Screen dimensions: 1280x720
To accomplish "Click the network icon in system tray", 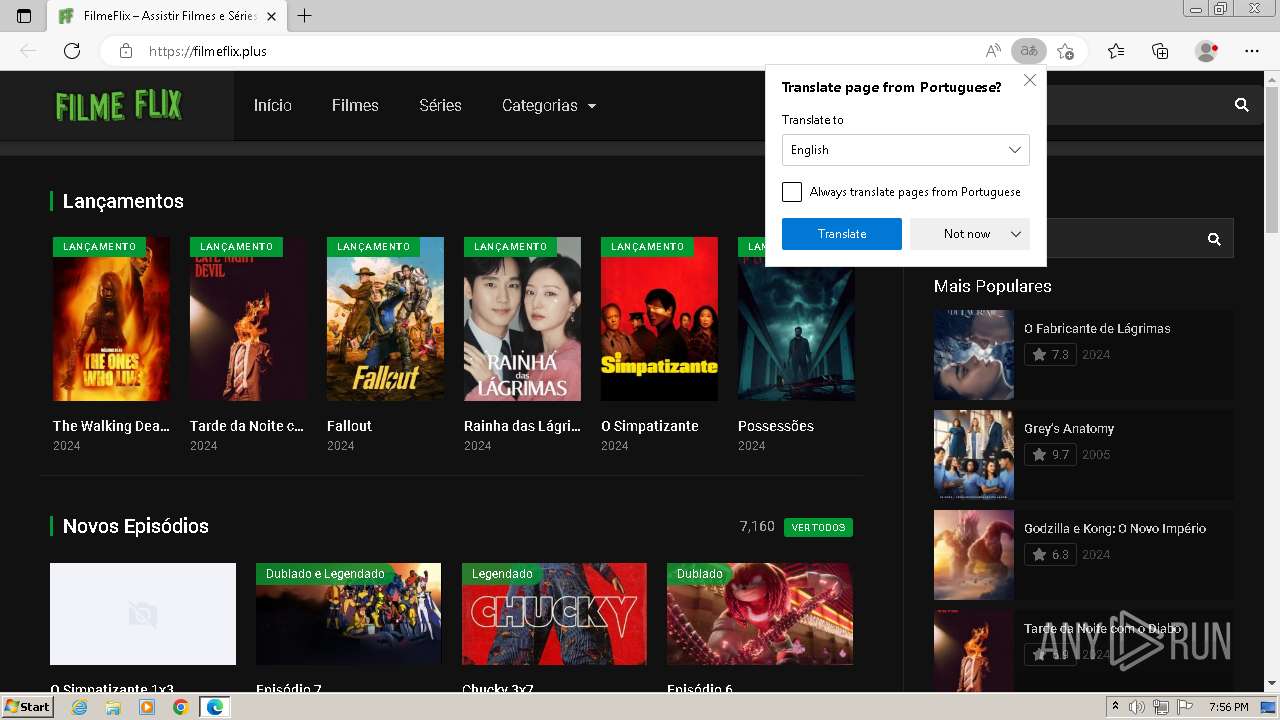I will click(x=1160, y=707).
